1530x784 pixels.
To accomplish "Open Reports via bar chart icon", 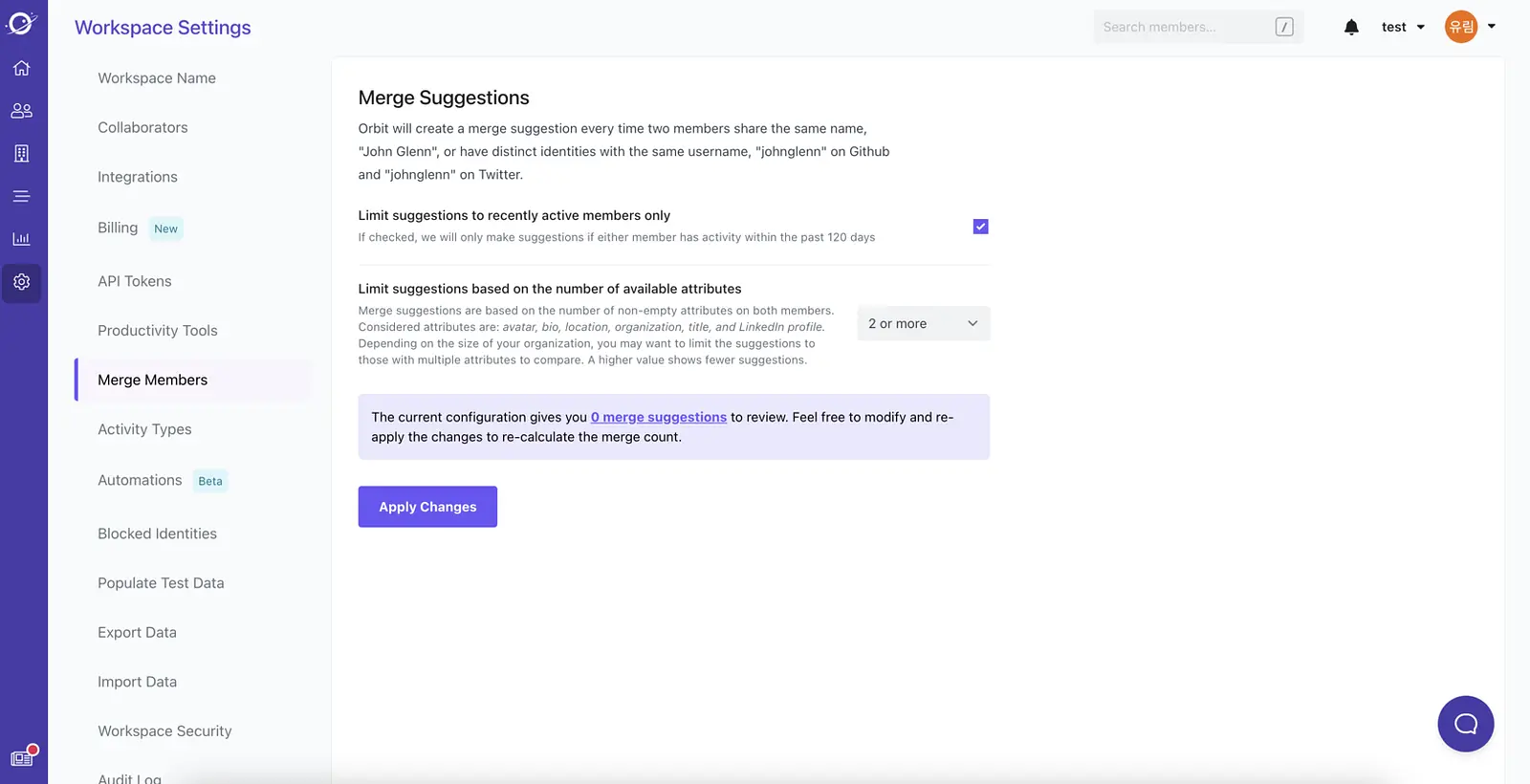I will (21, 239).
